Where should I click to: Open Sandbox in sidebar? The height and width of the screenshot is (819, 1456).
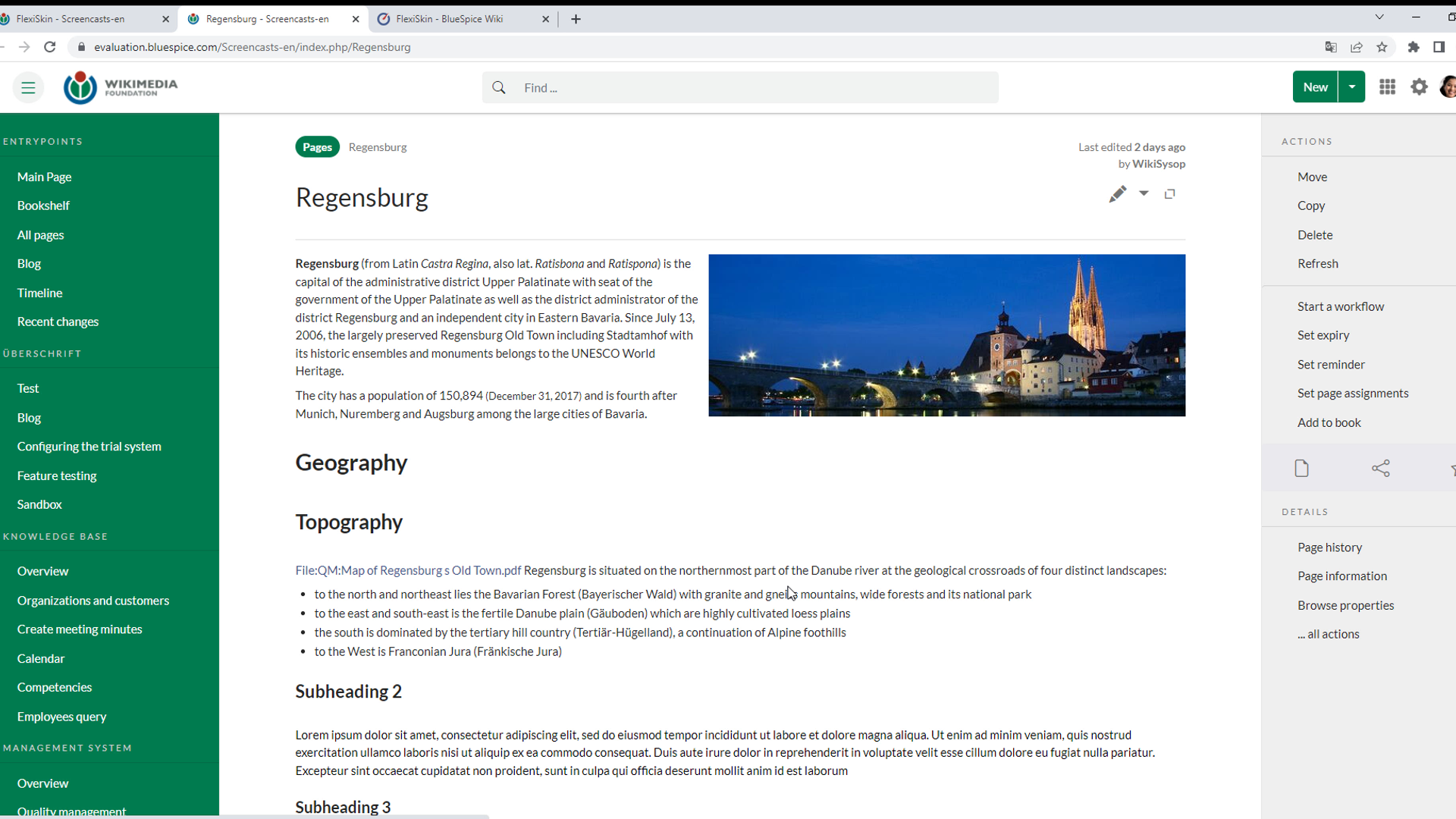click(x=39, y=504)
